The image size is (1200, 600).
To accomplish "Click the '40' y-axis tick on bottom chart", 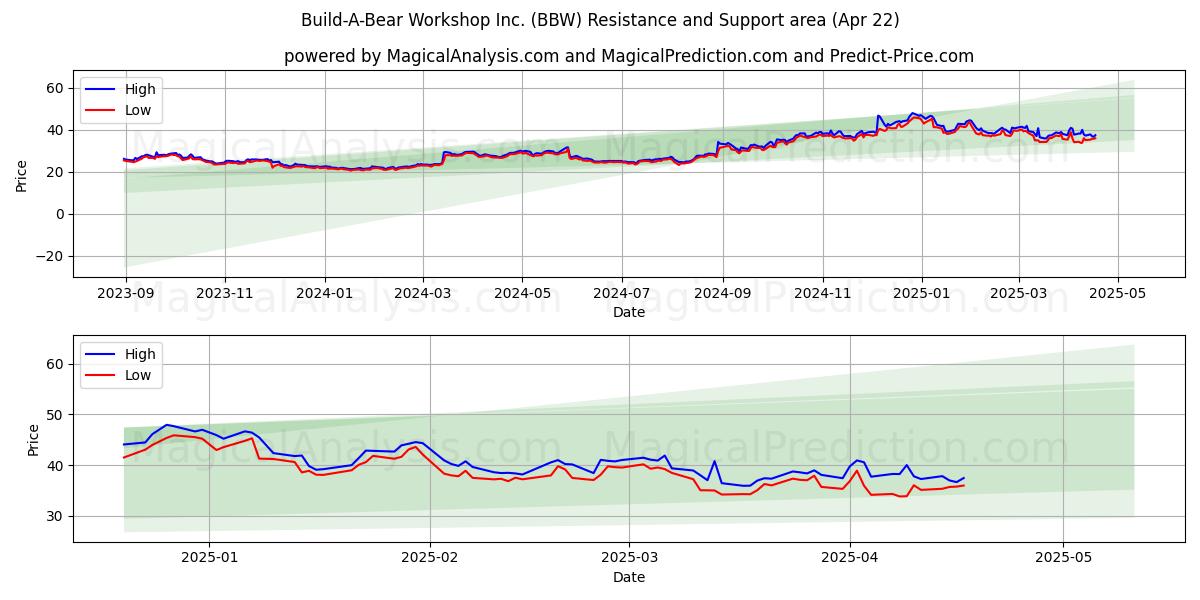I will coord(55,466).
